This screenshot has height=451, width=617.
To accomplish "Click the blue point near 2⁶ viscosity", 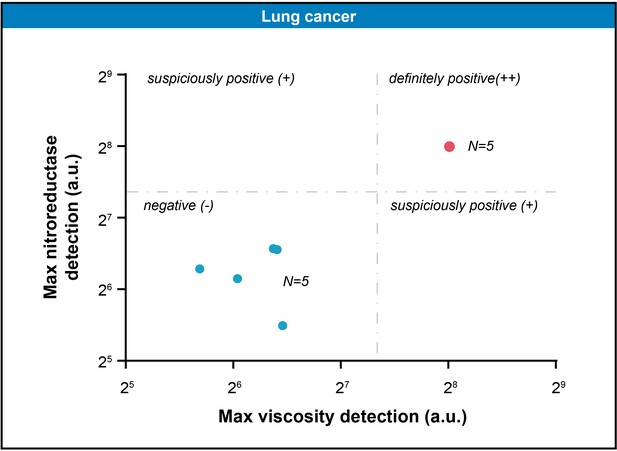I will click(237, 279).
